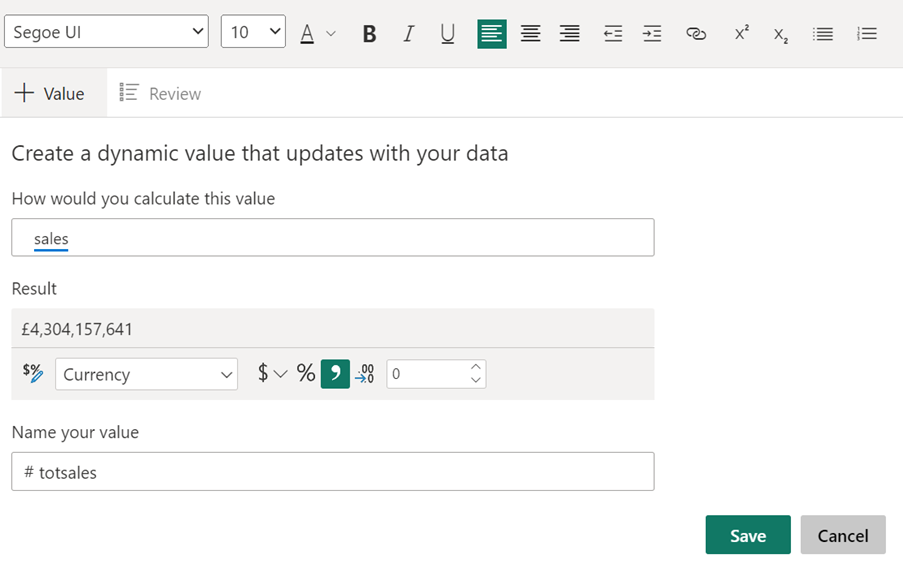Viewport: 903px width, 572px height.
Task: Toggle the thousands comma separator
Action: 335,374
